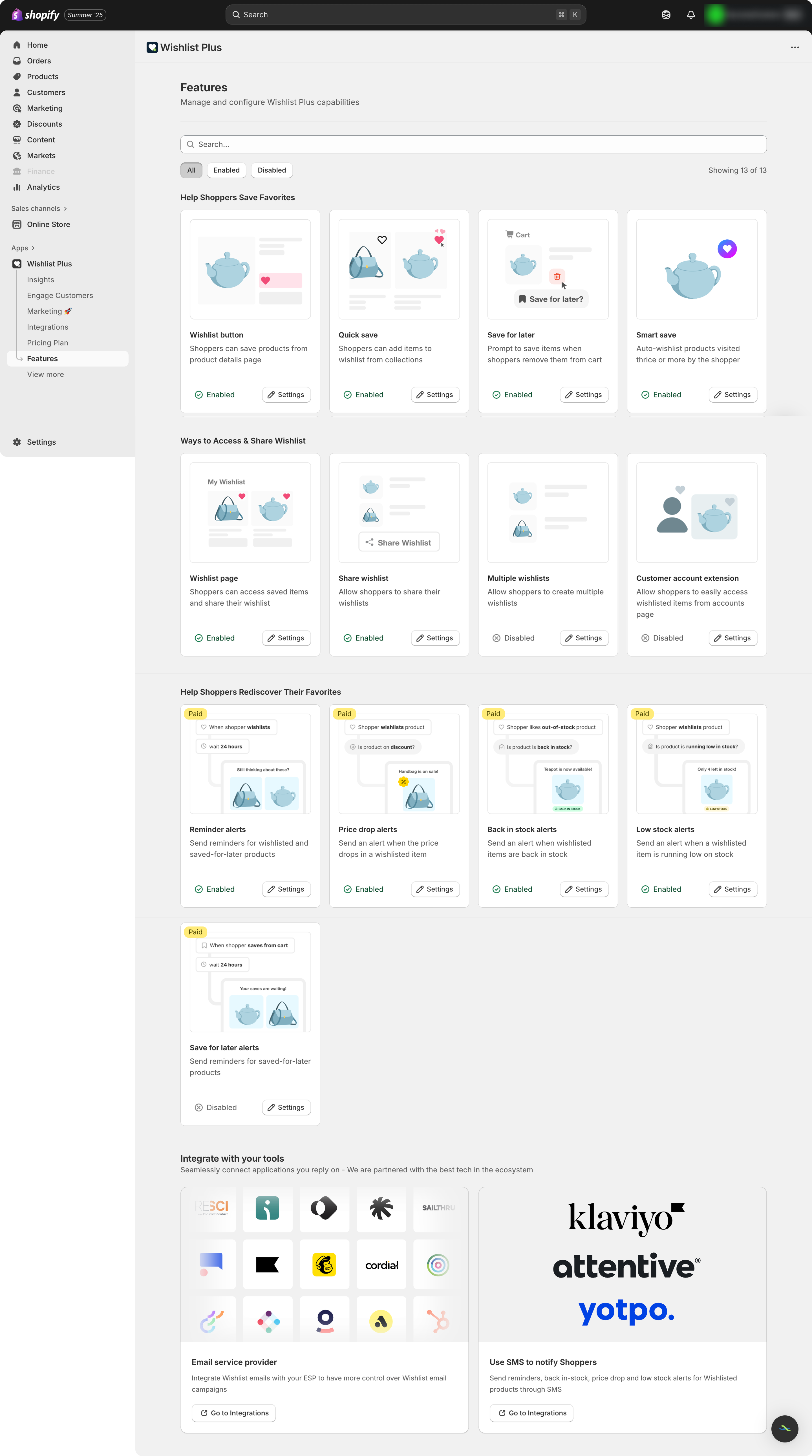
Task: Open Settings for Price drop alerts
Action: pyautogui.click(x=434, y=889)
